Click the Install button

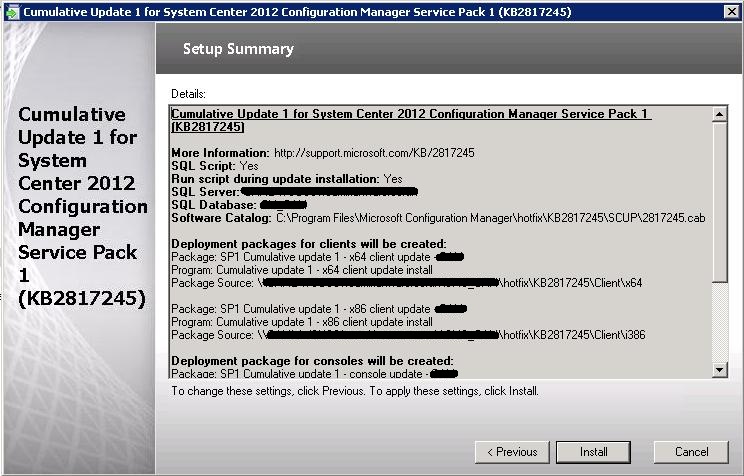pos(593,452)
